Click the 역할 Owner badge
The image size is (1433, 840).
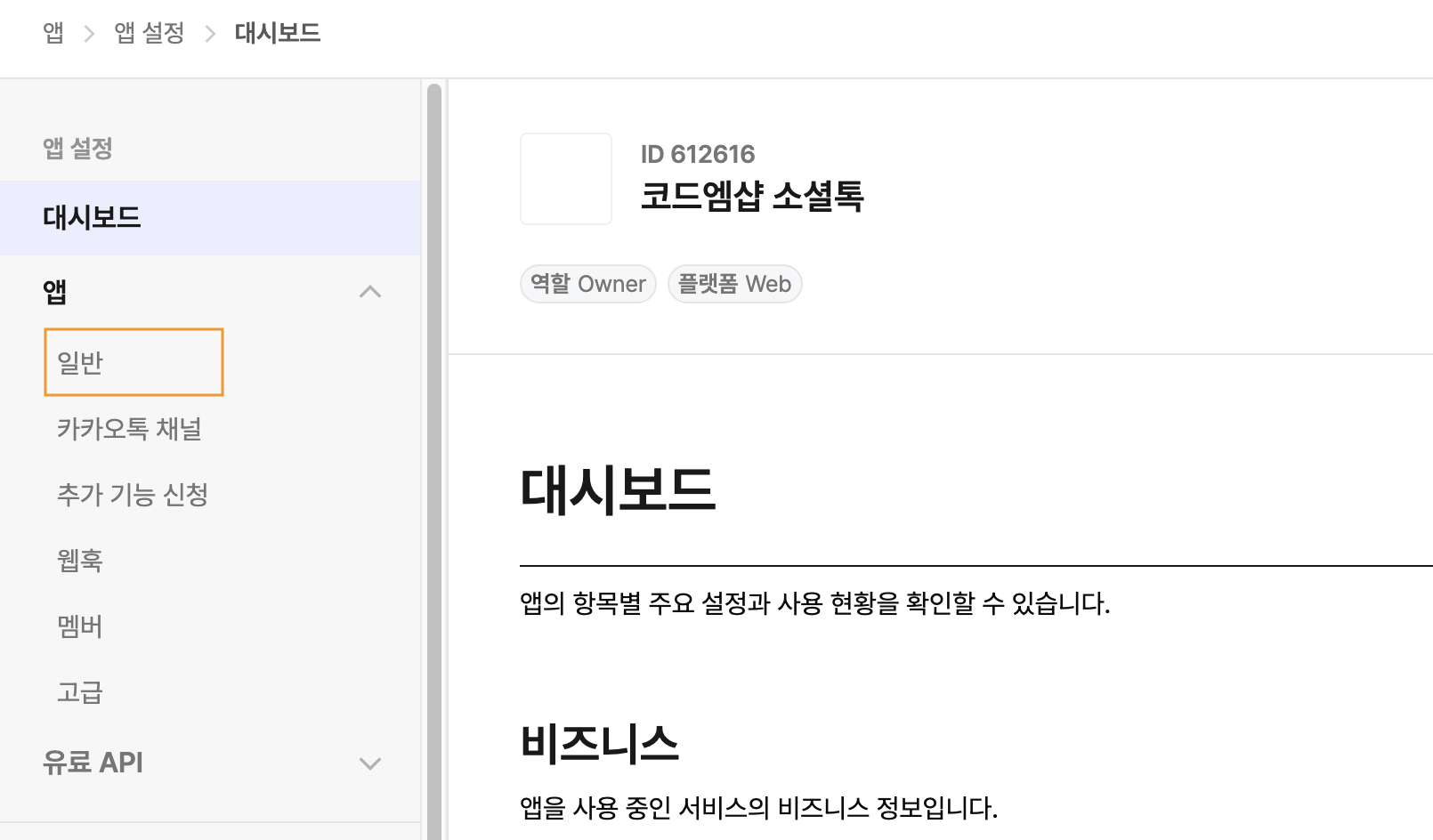[588, 284]
